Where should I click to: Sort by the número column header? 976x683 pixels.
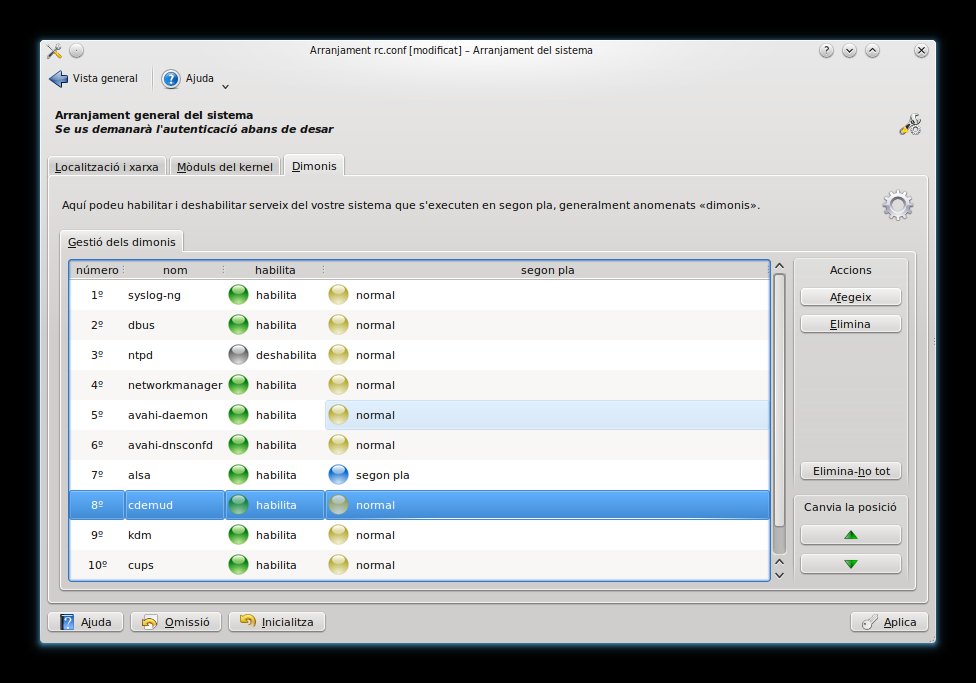pyautogui.click(x=97, y=270)
